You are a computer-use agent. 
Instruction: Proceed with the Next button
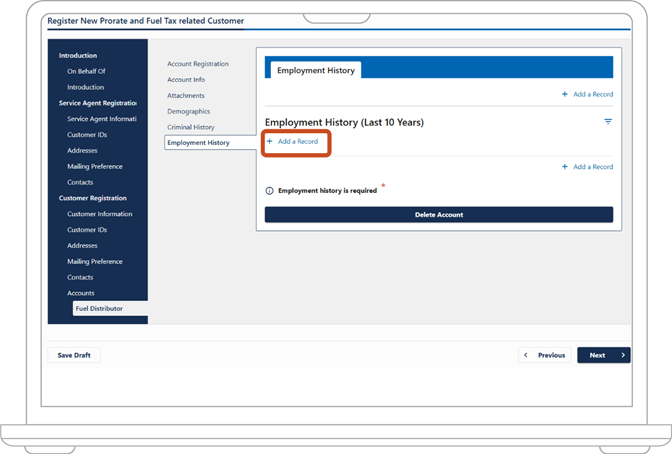pos(603,355)
